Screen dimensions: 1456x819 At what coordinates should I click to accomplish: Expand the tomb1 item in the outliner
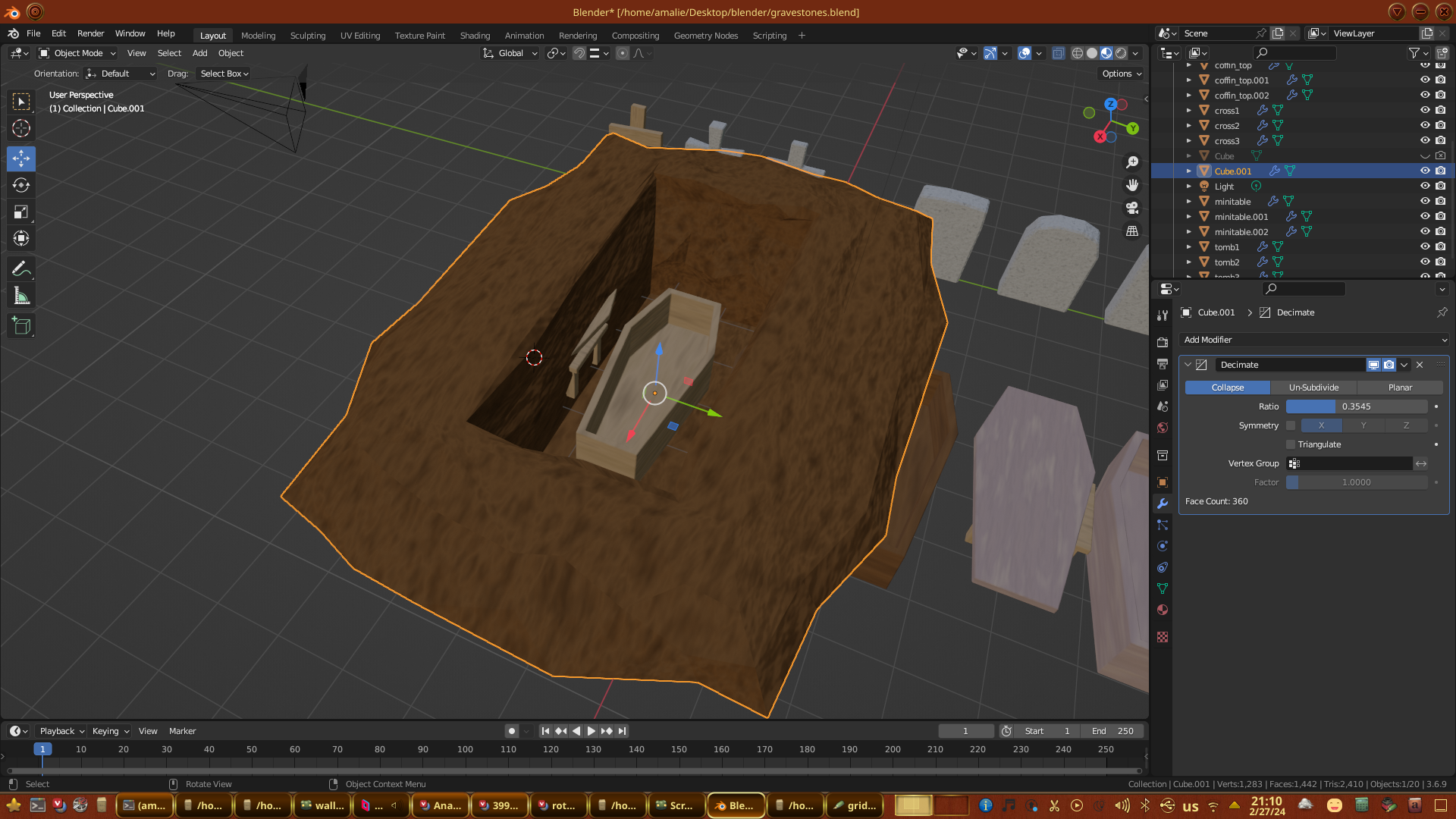click(1189, 247)
